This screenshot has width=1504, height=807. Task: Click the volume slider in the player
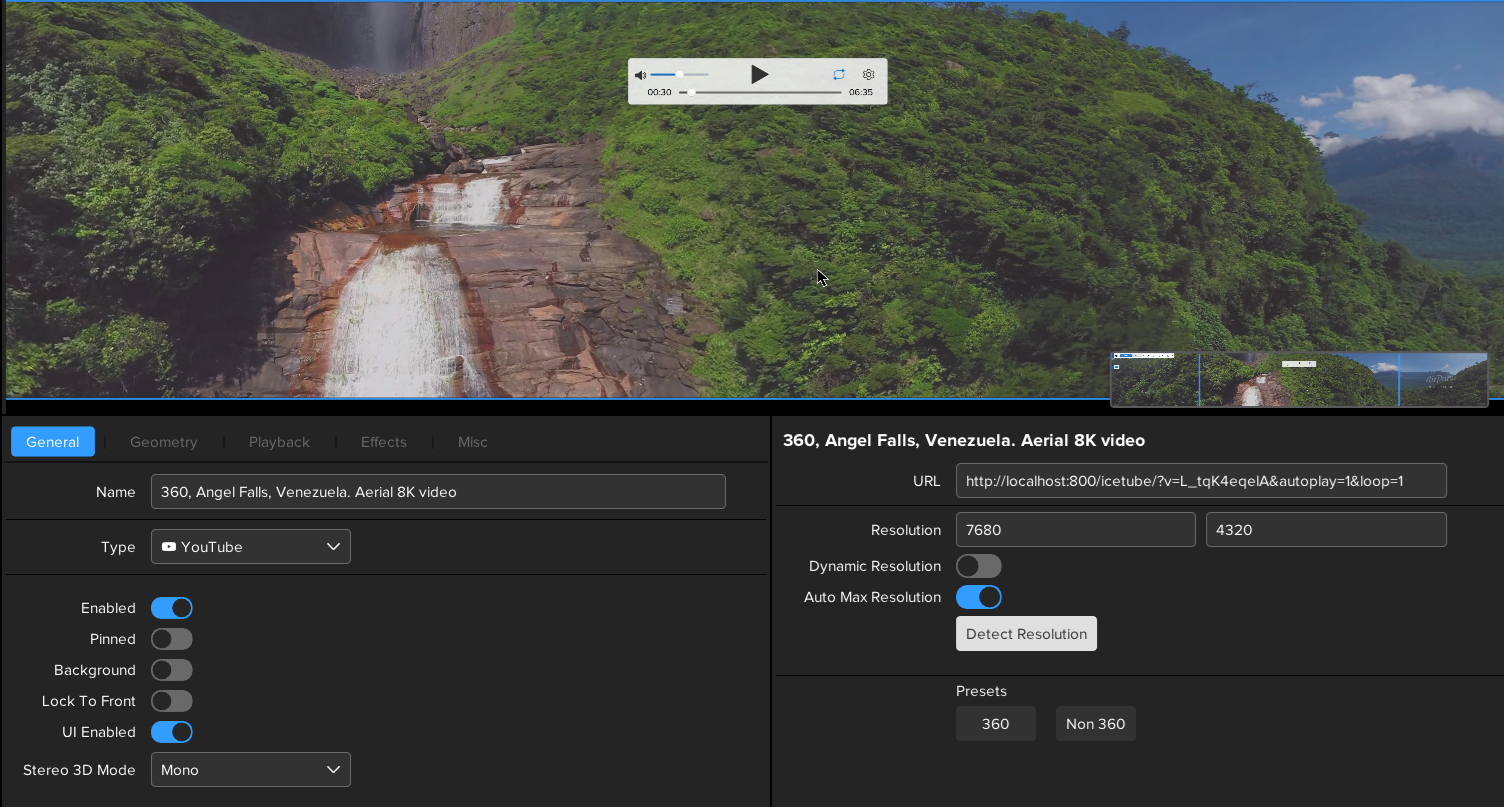pos(680,75)
